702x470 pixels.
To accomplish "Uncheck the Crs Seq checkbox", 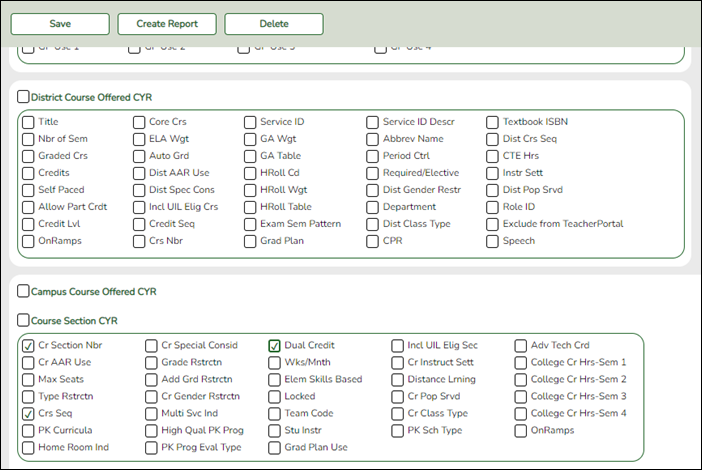I will [28, 413].
